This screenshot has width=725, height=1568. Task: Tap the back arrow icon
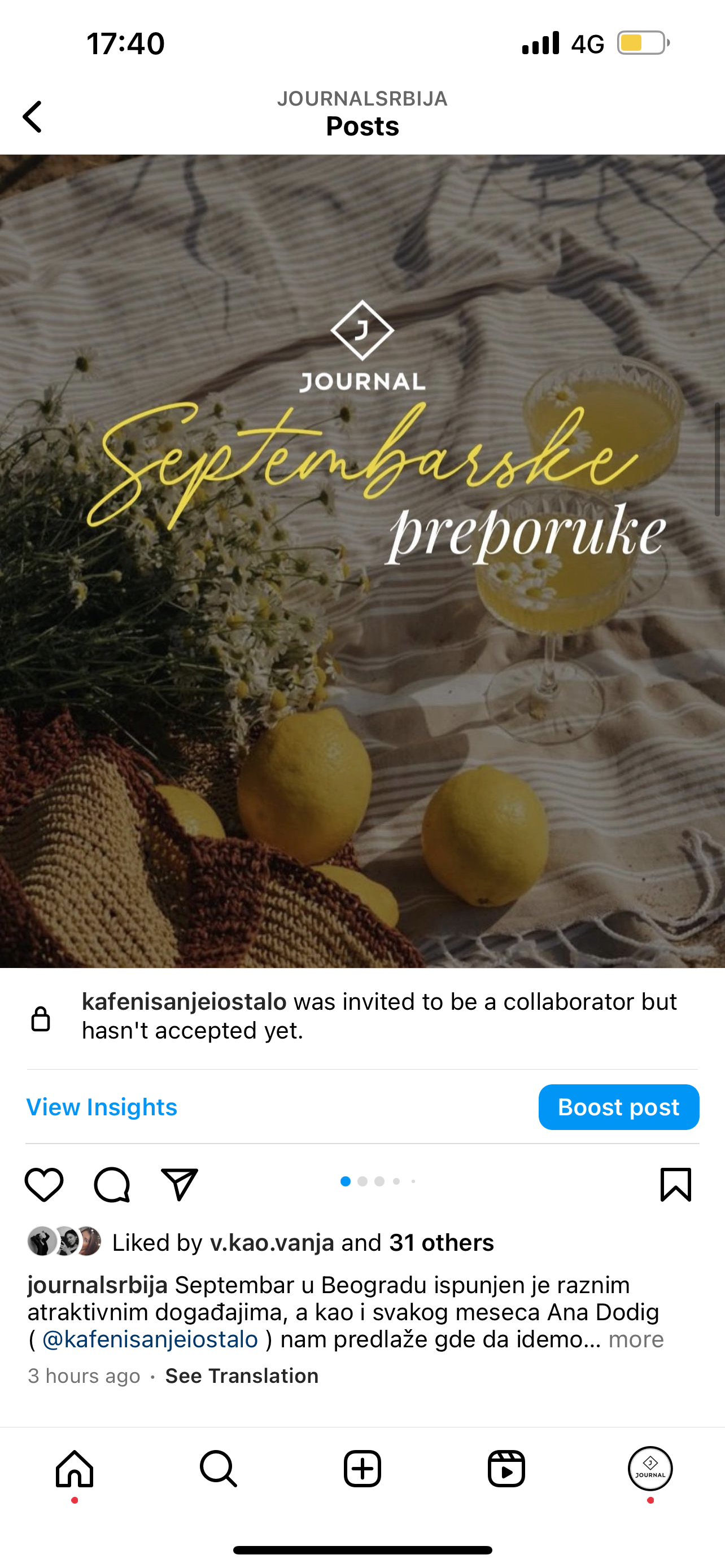32,116
